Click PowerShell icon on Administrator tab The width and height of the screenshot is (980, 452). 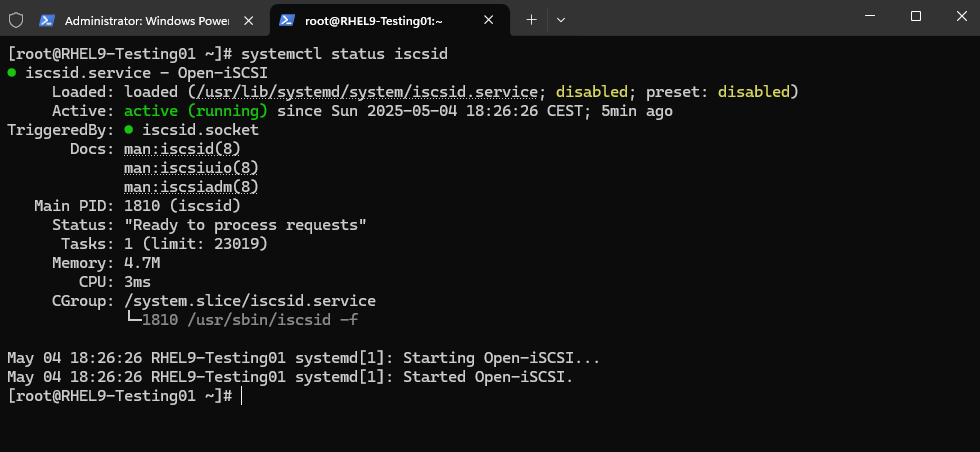click(x=46, y=21)
